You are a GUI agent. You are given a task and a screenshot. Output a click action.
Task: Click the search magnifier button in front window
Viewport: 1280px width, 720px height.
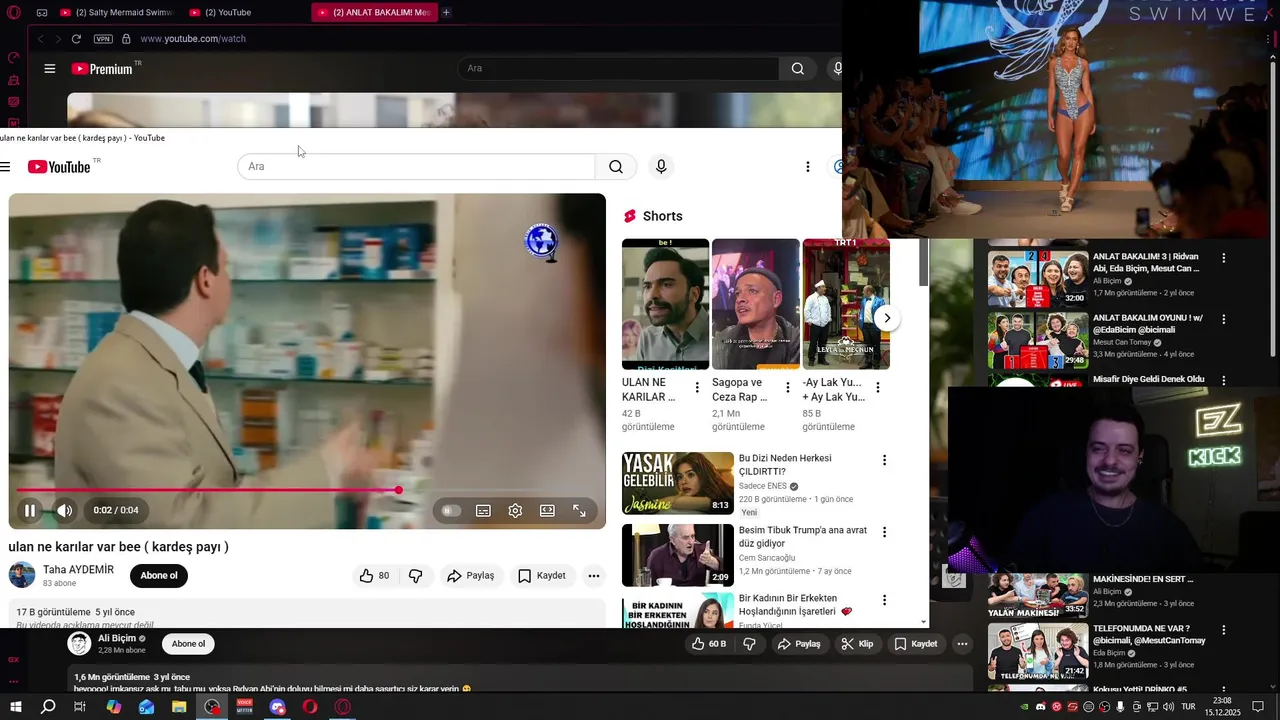click(x=616, y=166)
